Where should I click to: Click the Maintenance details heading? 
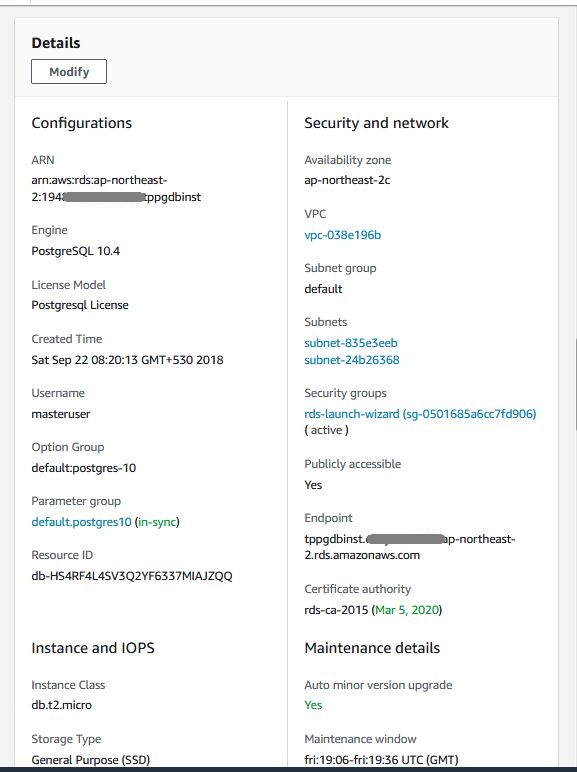coord(372,648)
